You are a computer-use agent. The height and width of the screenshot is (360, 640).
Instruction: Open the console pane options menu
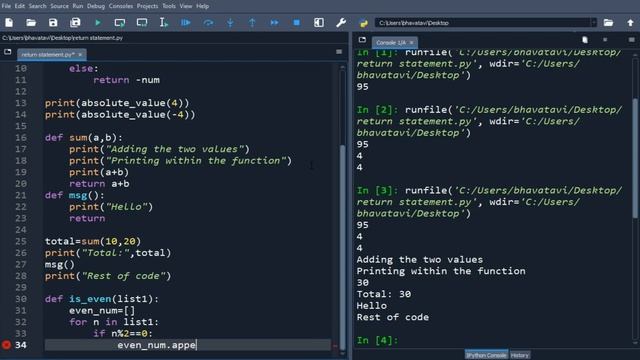tap(631, 40)
